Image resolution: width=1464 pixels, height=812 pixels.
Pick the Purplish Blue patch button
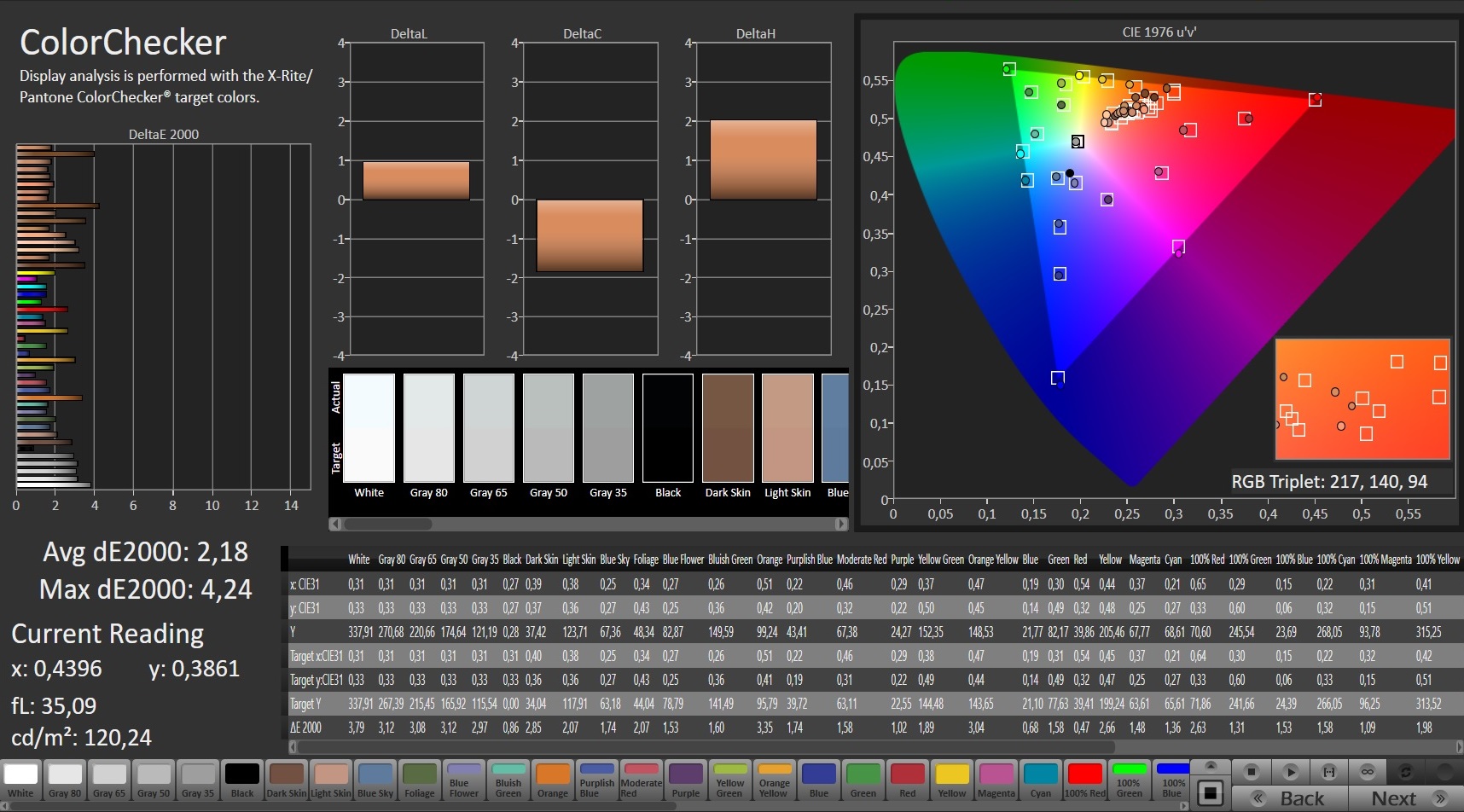click(597, 780)
